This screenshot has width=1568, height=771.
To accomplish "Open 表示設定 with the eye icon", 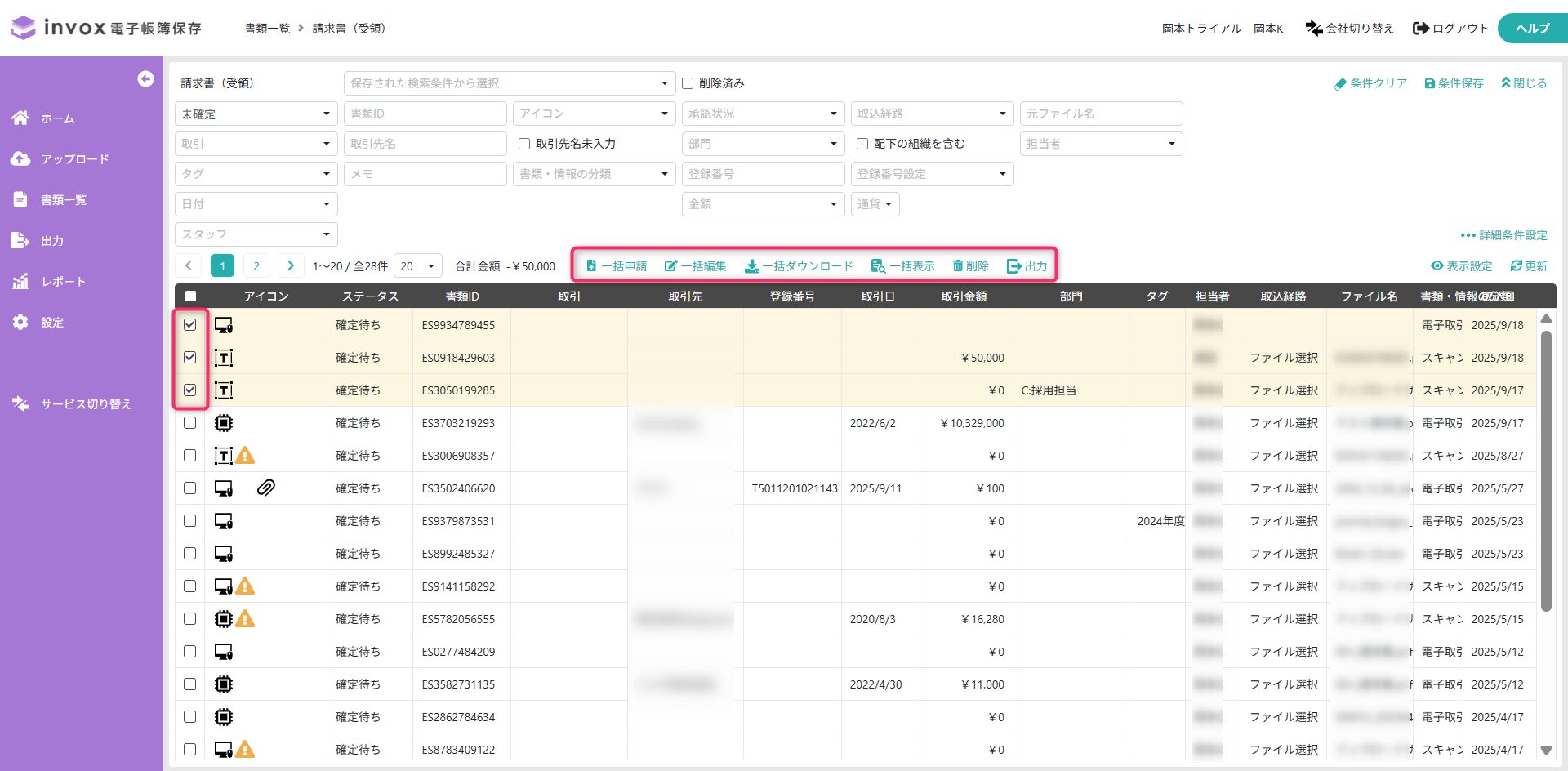I will click(x=1437, y=266).
